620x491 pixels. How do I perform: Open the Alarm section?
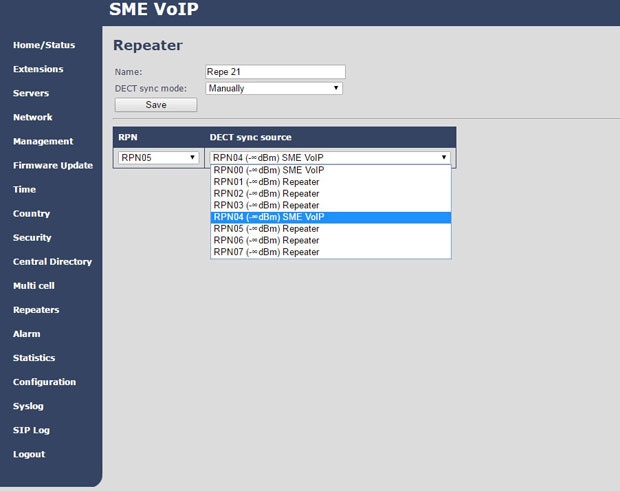pos(26,334)
